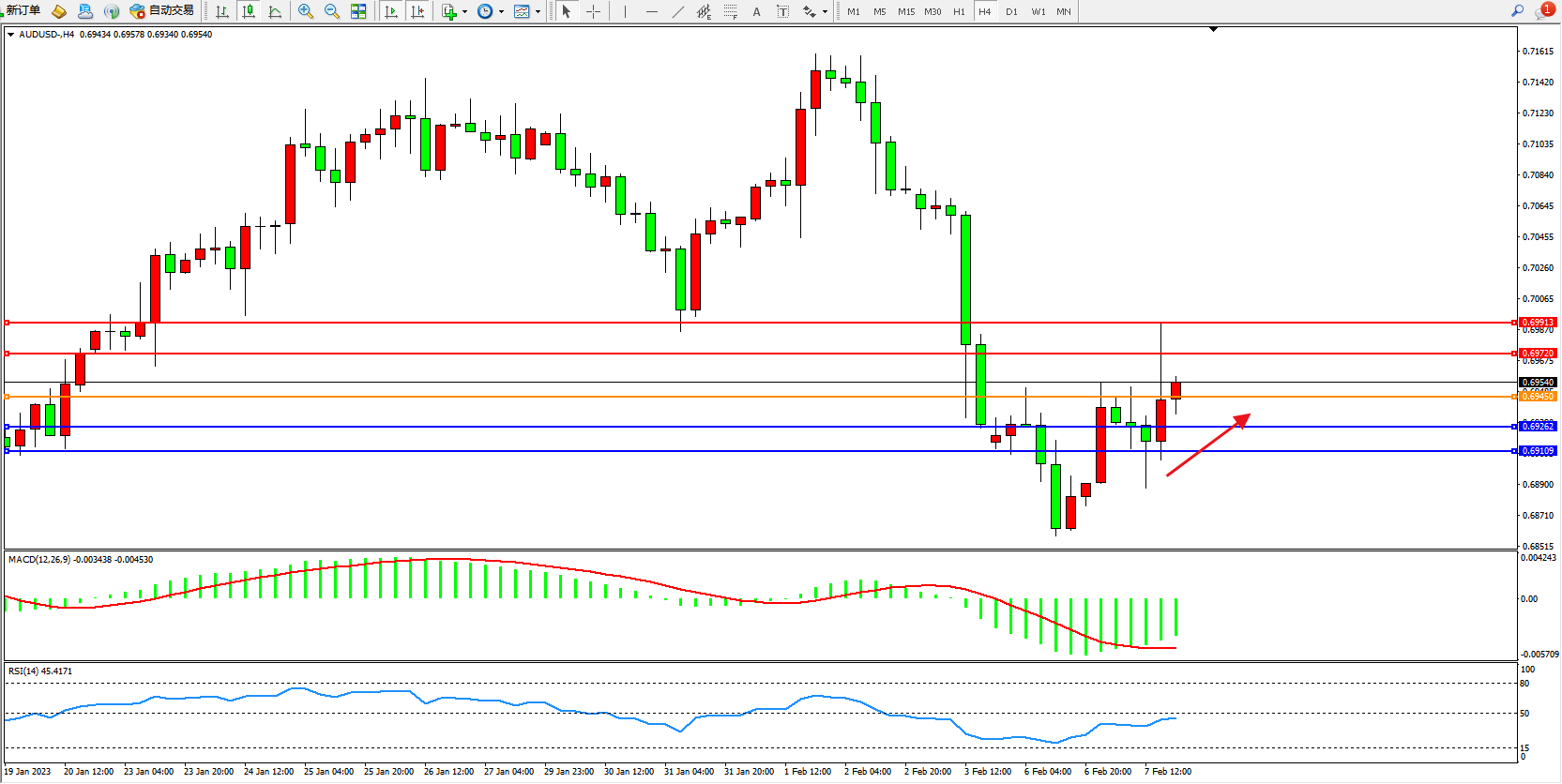Switch chart to bar chart mode

[222, 11]
